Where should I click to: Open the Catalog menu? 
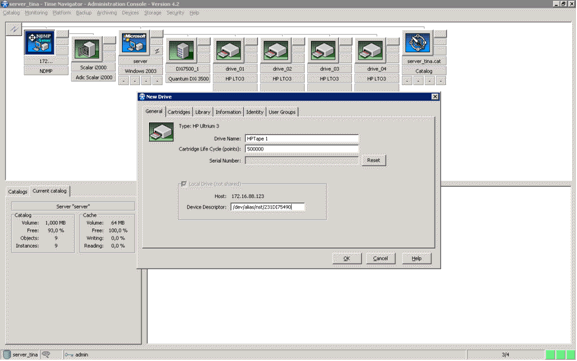(11, 13)
